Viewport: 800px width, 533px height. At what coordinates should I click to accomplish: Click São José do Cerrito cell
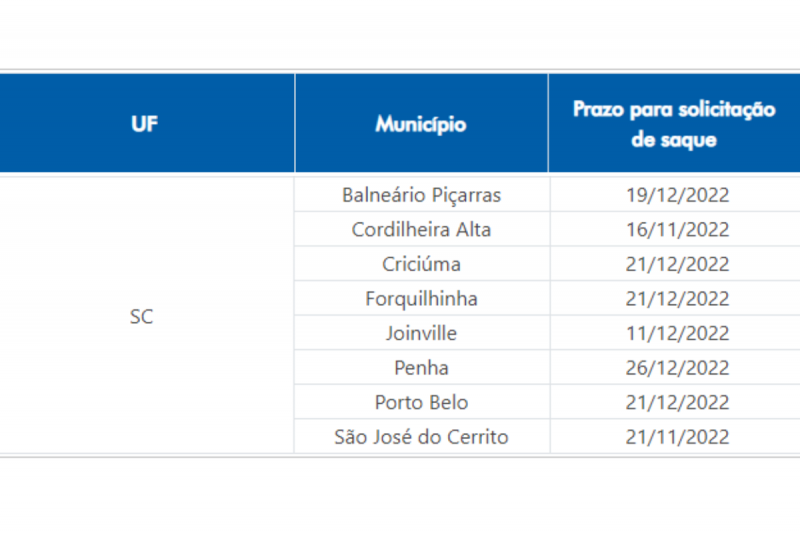421,437
